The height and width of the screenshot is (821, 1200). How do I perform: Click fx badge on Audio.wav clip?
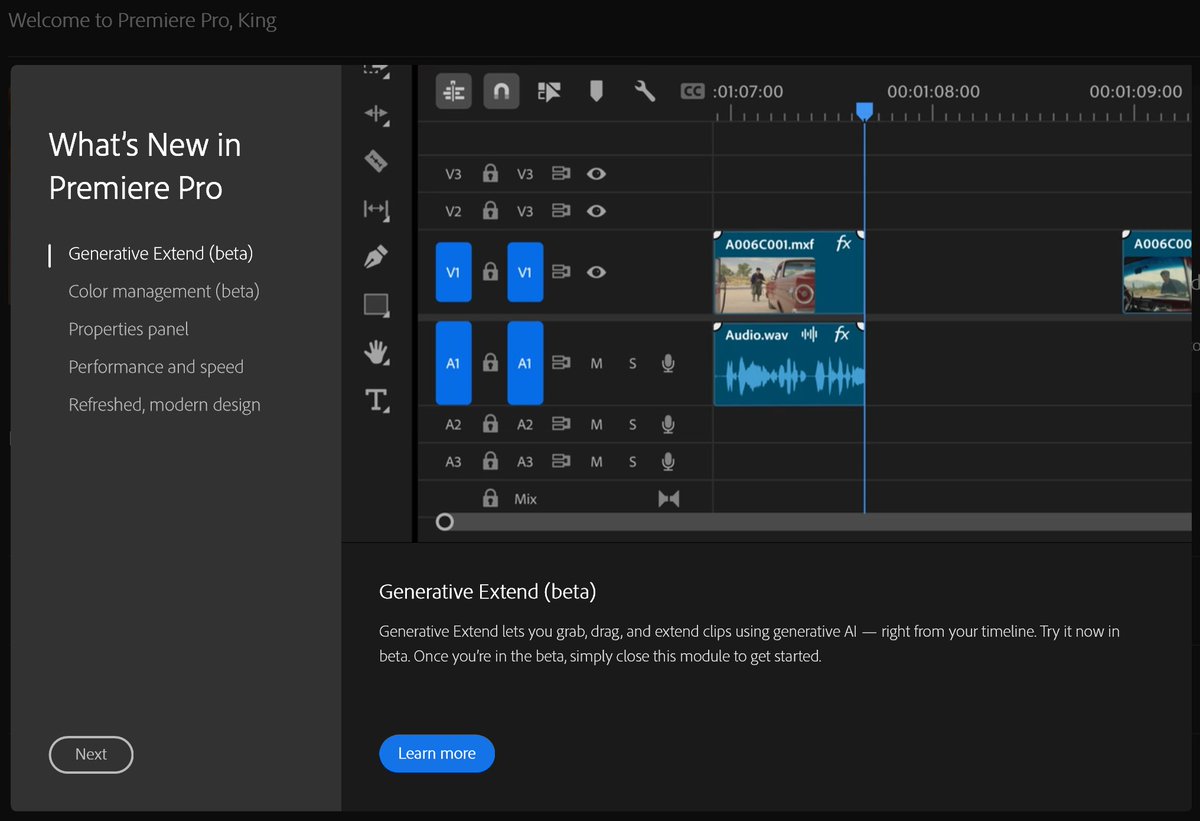point(842,335)
